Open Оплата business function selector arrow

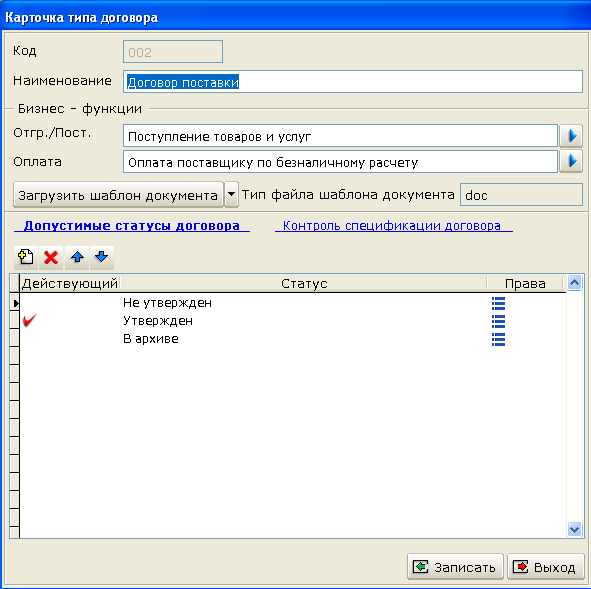coord(571,161)
